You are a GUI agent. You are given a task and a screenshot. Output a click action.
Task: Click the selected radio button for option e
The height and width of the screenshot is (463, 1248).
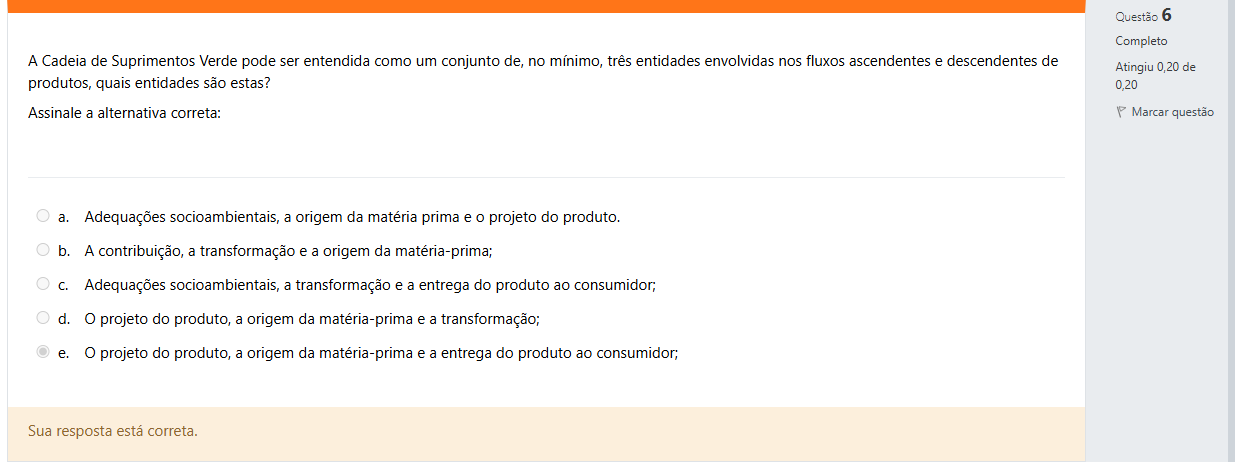point(42,352)
